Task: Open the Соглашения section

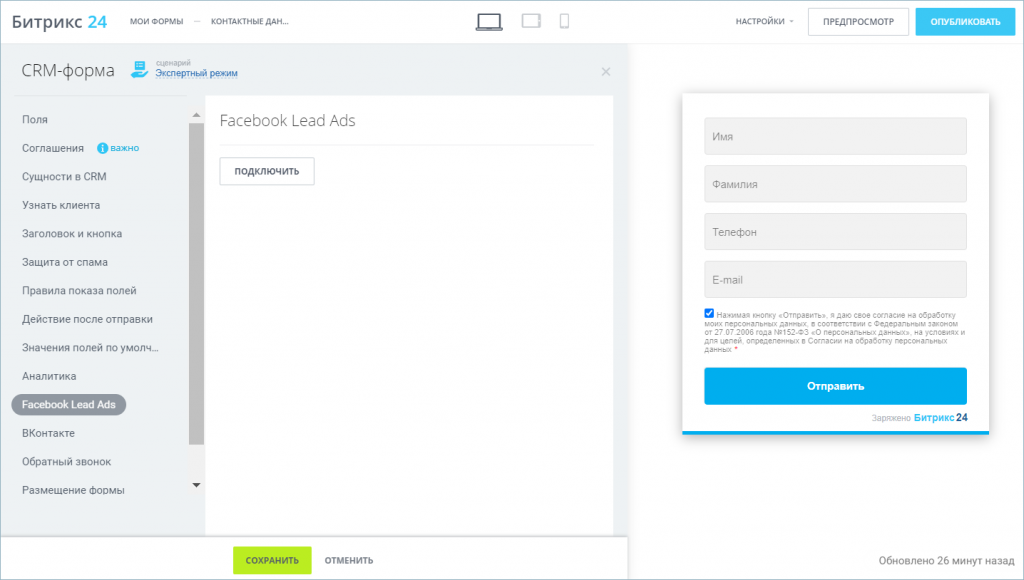Action: (53, 148)
